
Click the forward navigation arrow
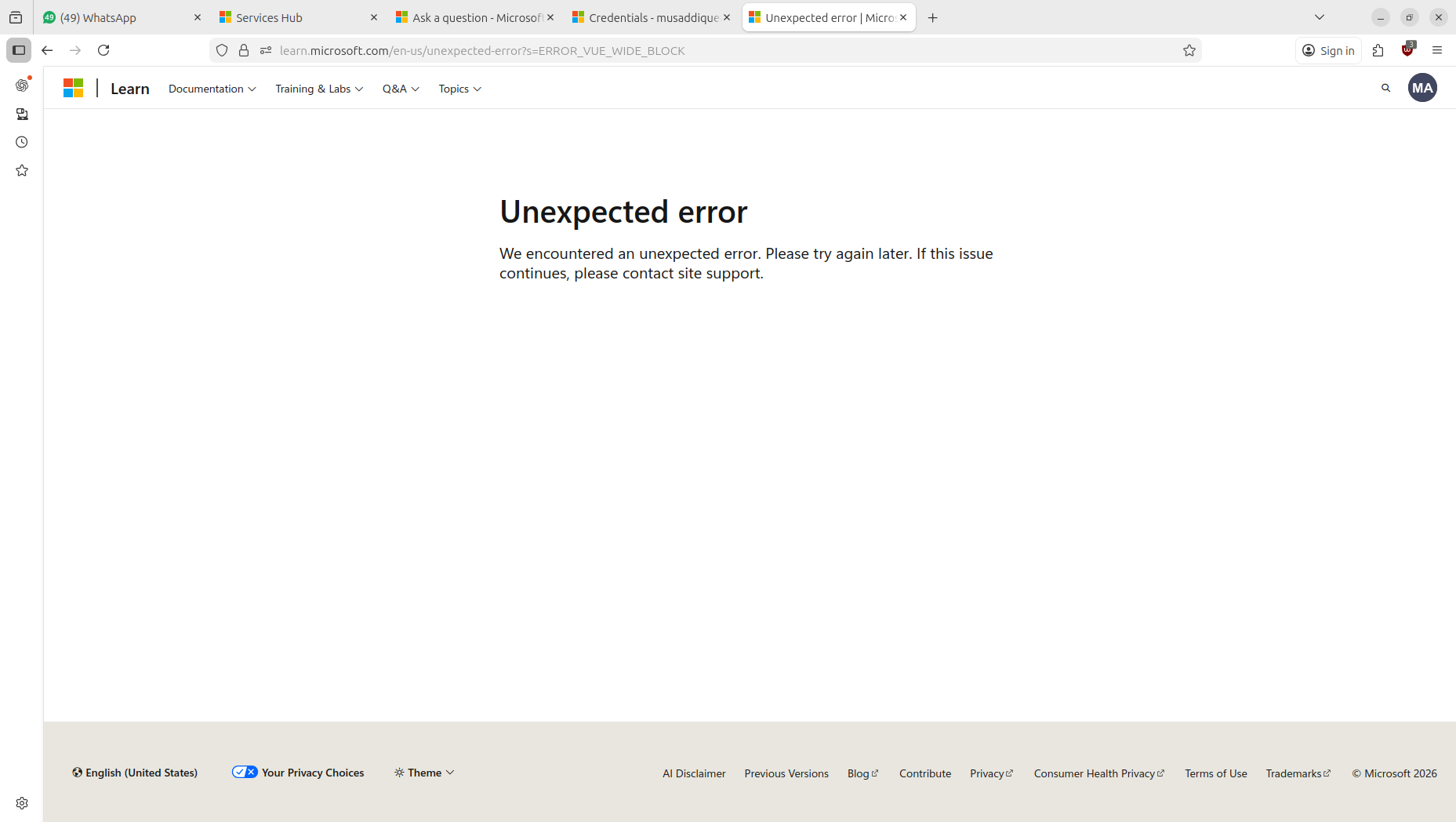click(75, 50)
